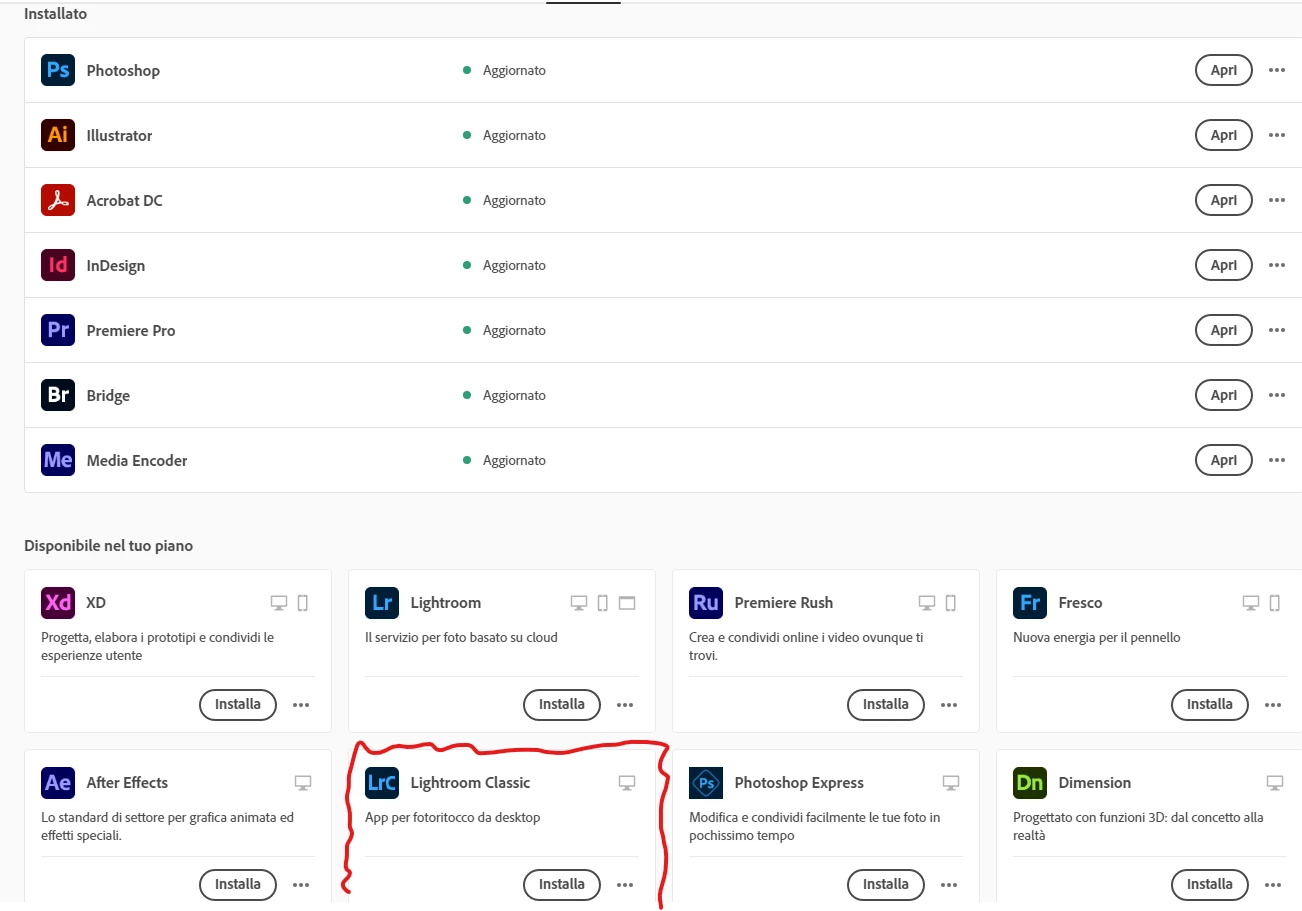Click the Media Encoder app icon
Screen dimensions: 1302x911
pos(58,460)
